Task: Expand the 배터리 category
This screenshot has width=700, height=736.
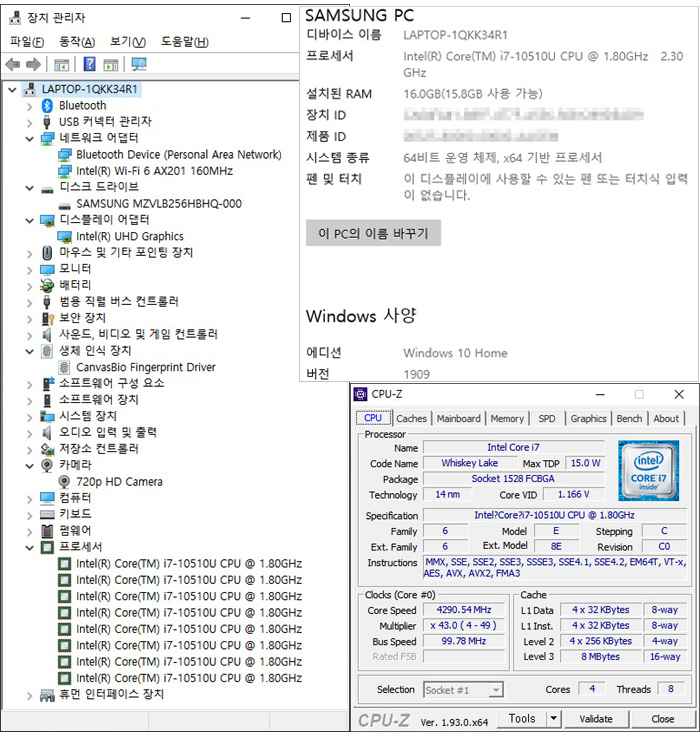Action: click(30, 287)
